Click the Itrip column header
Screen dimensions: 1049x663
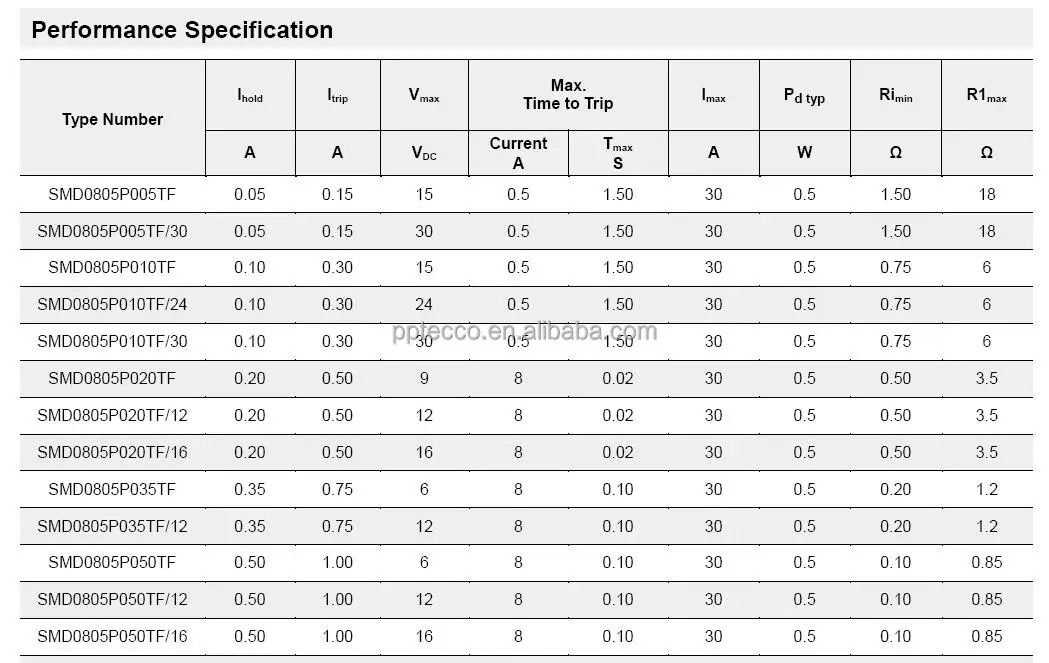[337, 96]
